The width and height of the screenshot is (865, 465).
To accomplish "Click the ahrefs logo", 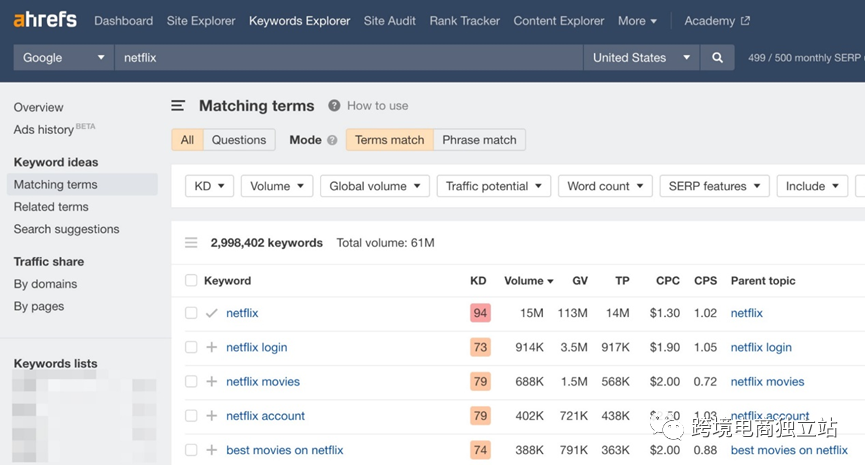I will click(x=45, y=20).
